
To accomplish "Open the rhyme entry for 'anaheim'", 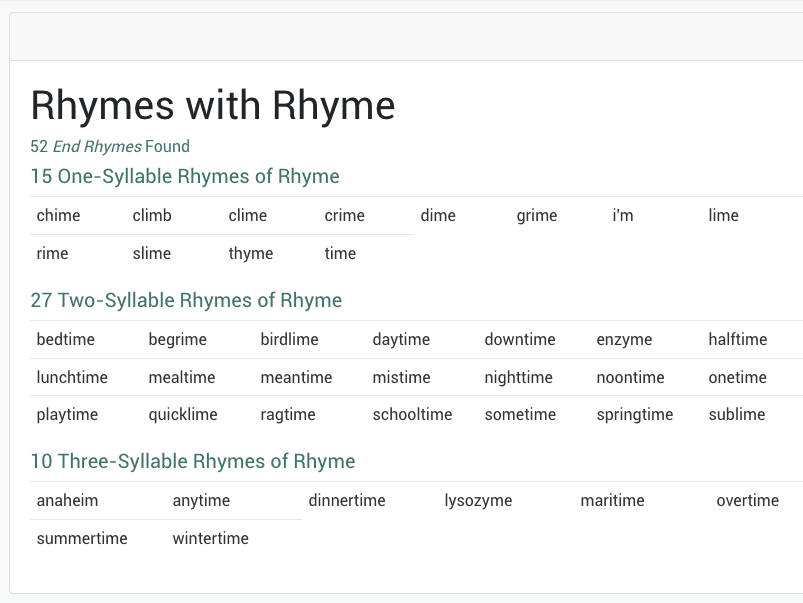I will [x=66, y=500].
